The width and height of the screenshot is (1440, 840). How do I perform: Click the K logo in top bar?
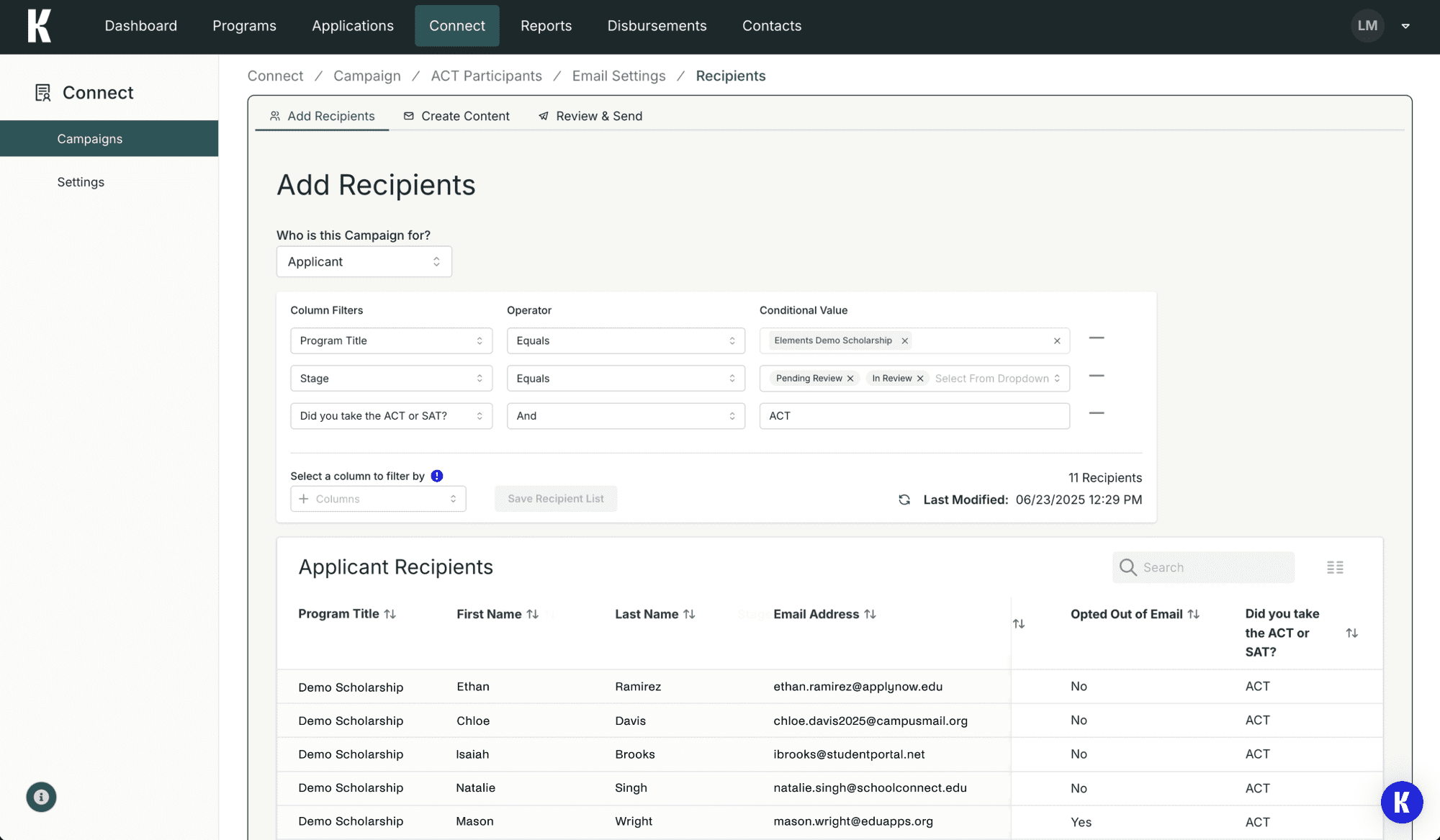40,26
